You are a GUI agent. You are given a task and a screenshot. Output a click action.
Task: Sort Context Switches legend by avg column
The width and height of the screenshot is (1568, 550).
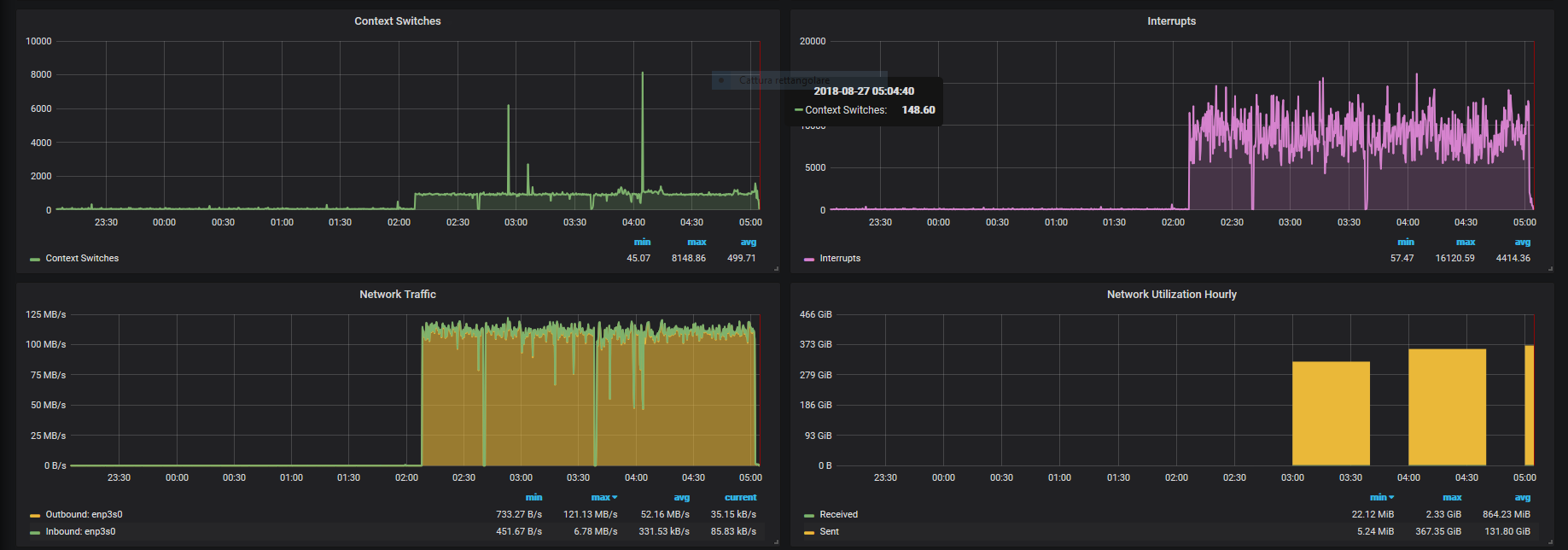(748, 243)
